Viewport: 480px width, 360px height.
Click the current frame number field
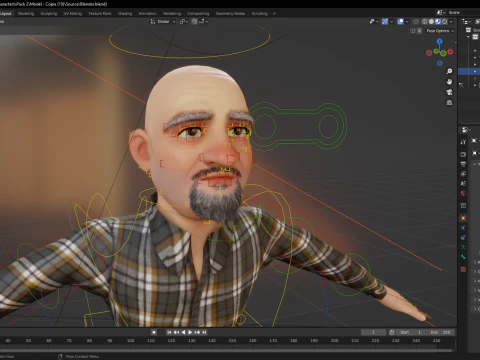[x=373, y=332]
